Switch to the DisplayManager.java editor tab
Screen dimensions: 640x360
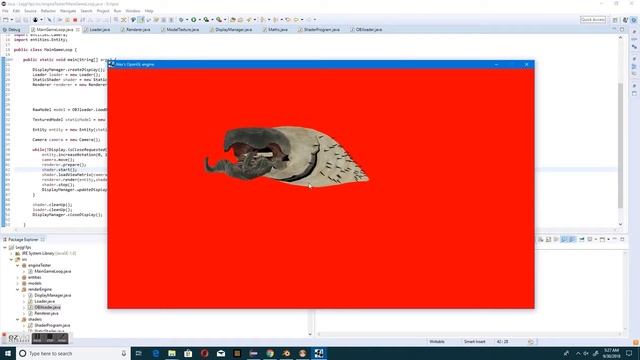tap(231, 29)
